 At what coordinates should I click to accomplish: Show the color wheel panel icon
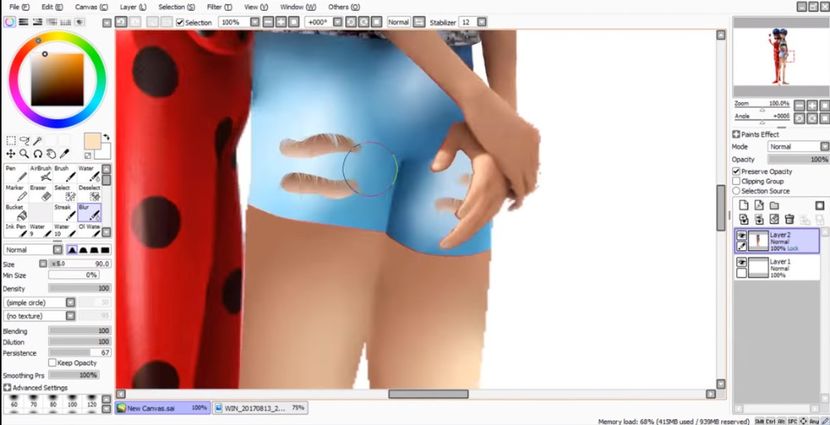click(x=10, y=22)
